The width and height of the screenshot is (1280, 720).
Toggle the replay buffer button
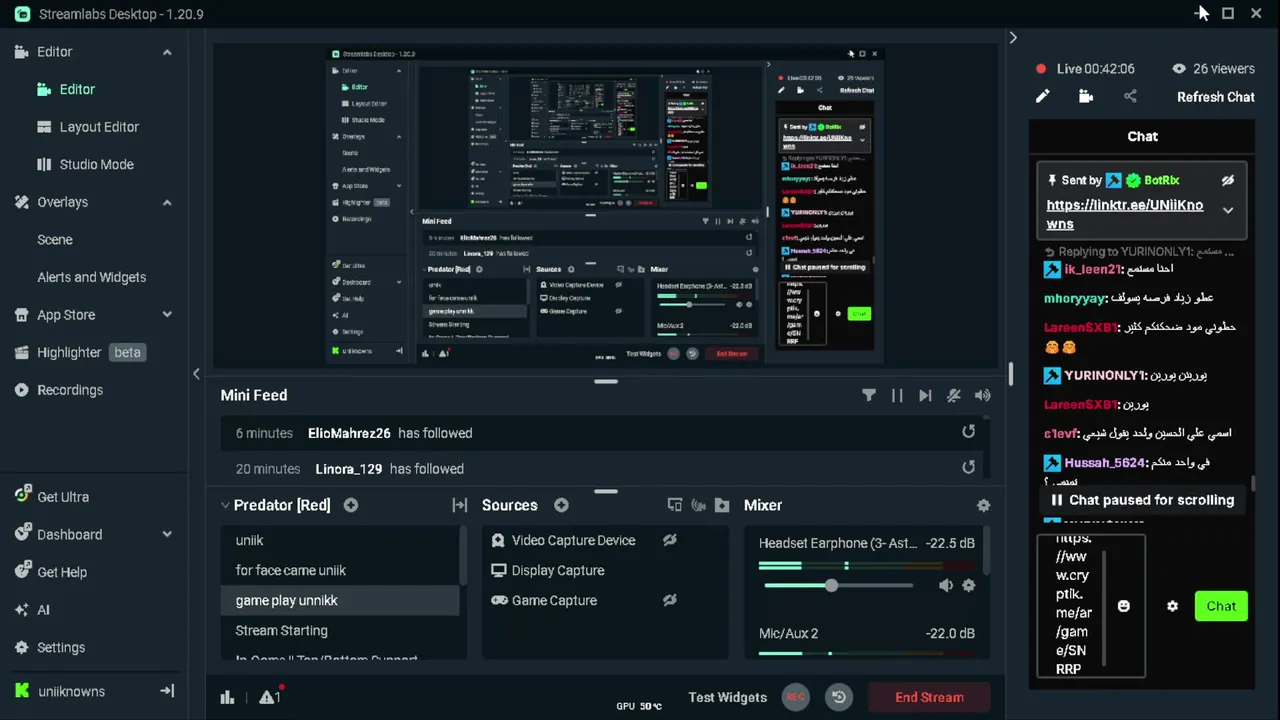pos(839,697)
